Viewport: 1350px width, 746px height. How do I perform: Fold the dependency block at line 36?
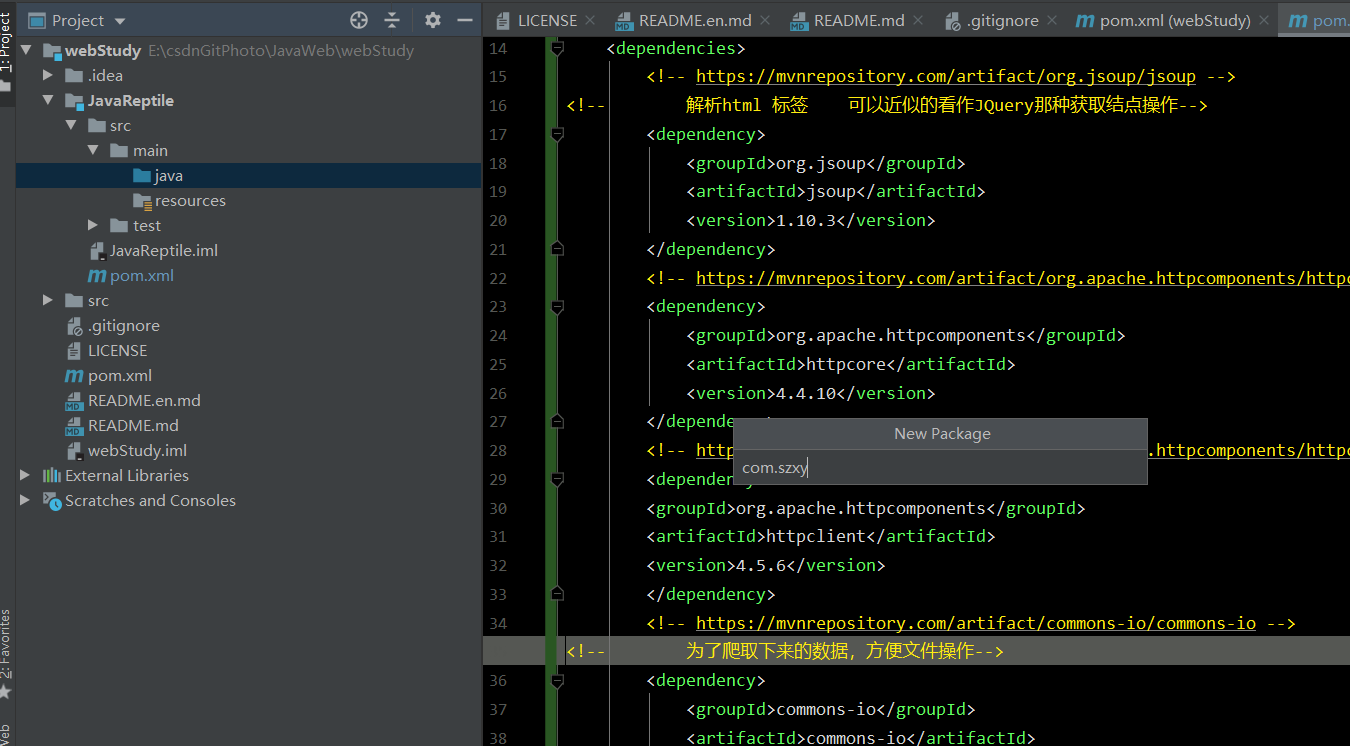pos(557,680)
